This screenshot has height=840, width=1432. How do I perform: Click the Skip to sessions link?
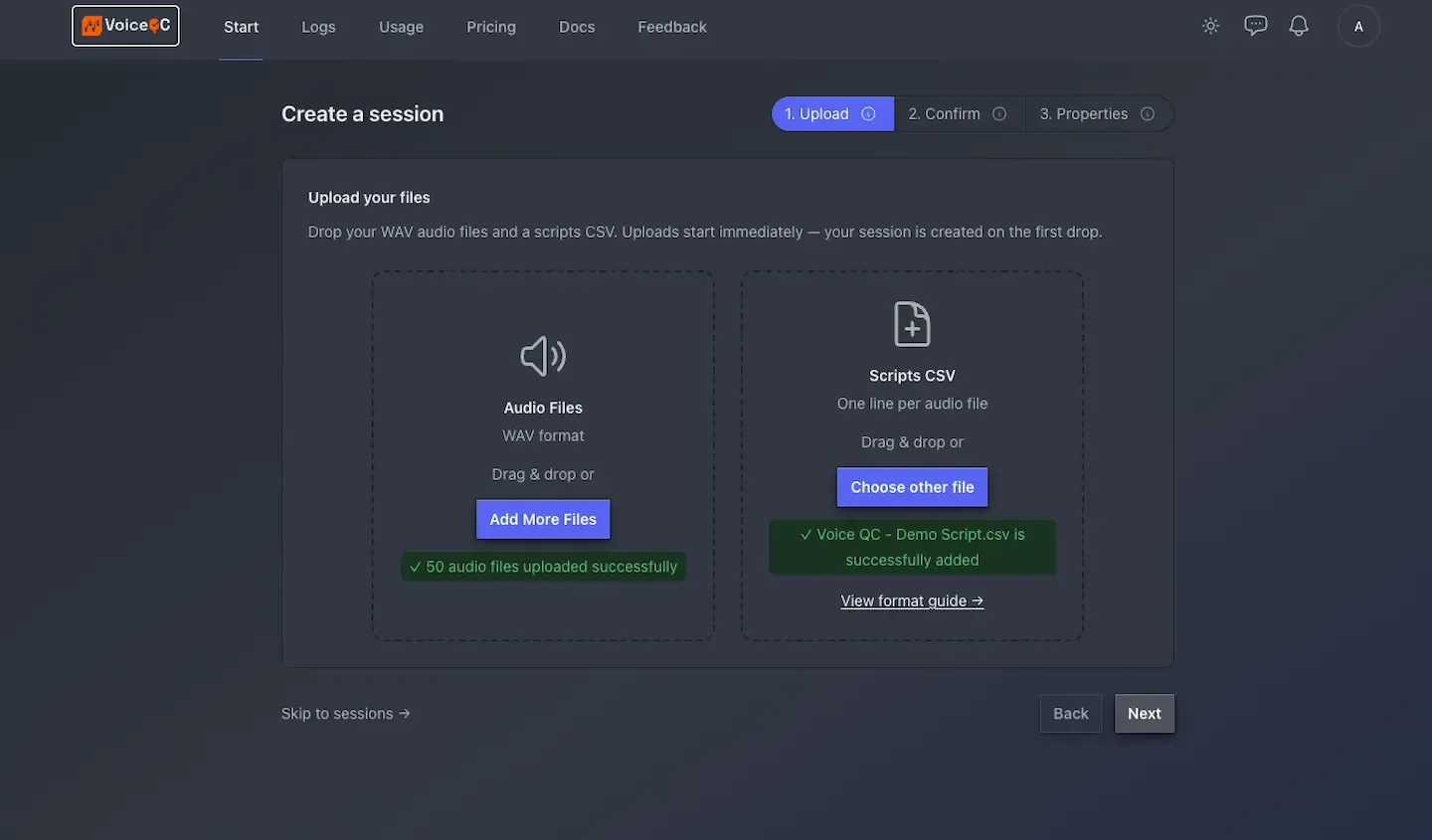click(x=346, y=714)
